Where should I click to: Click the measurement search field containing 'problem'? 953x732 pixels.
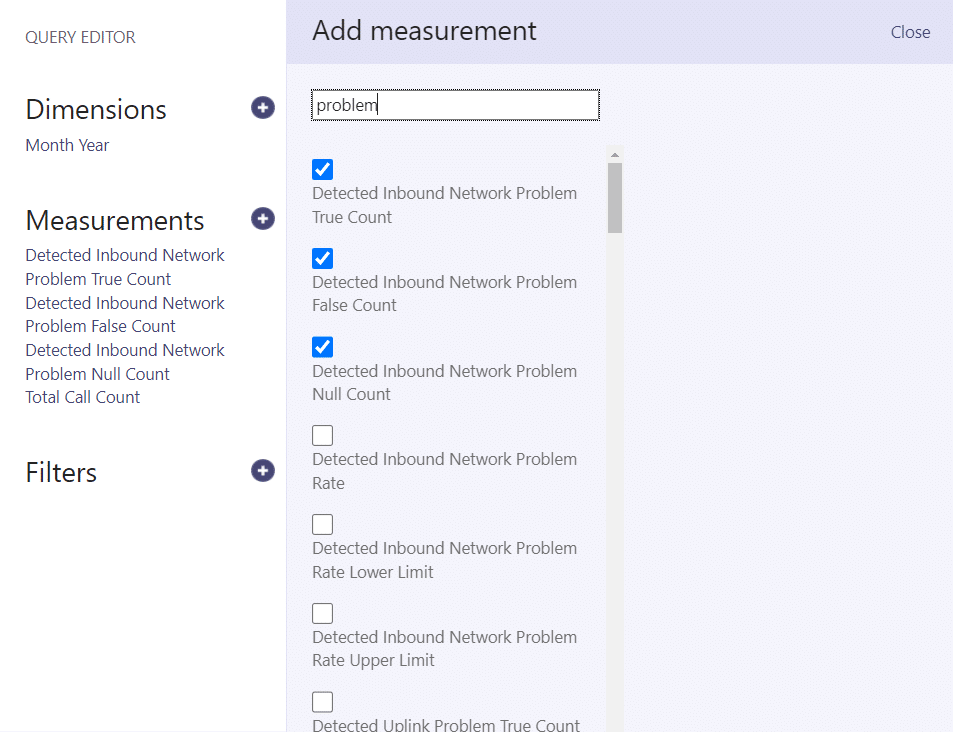click(x=455, y=105)
